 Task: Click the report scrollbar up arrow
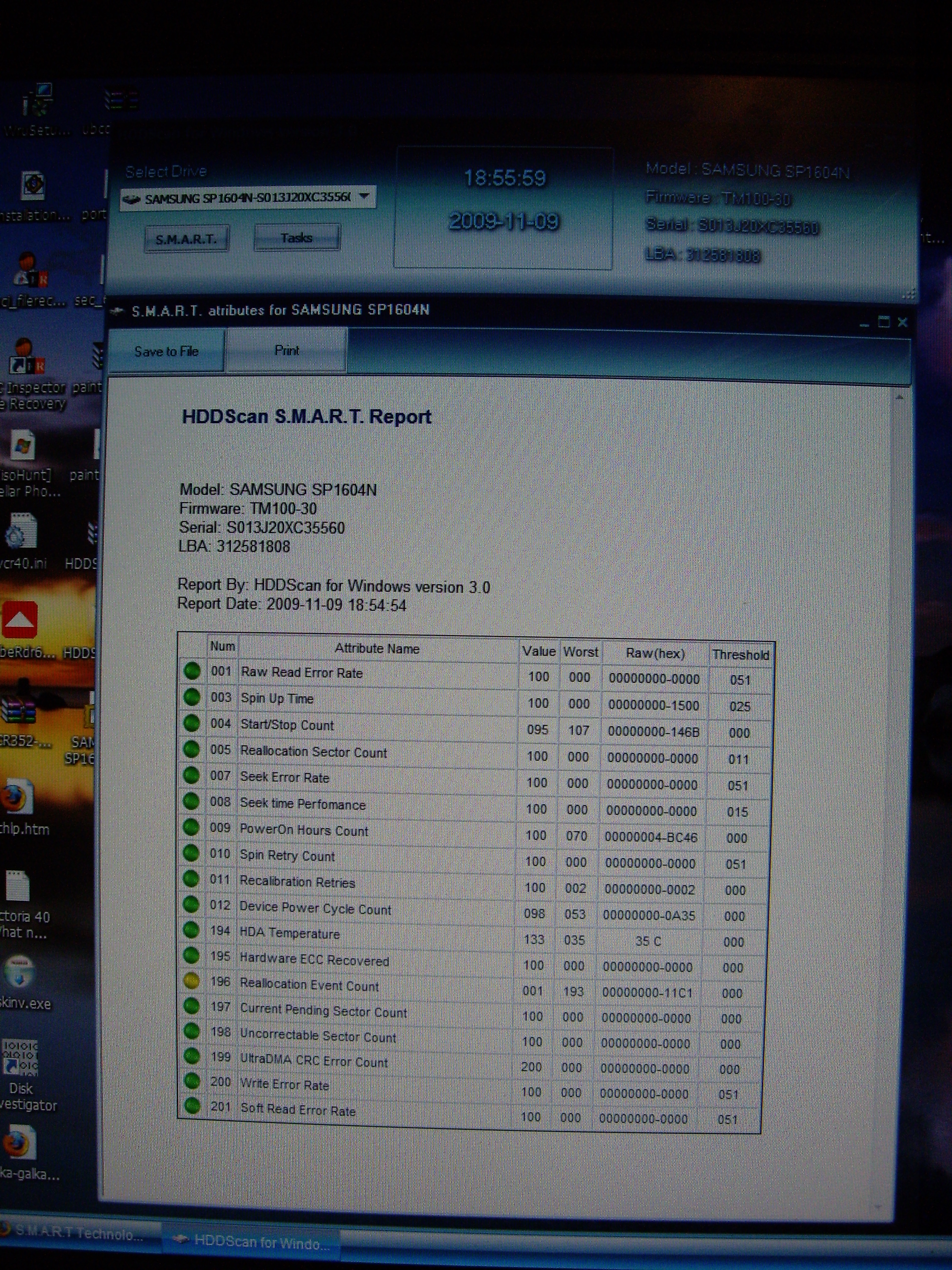coord(899,397)
